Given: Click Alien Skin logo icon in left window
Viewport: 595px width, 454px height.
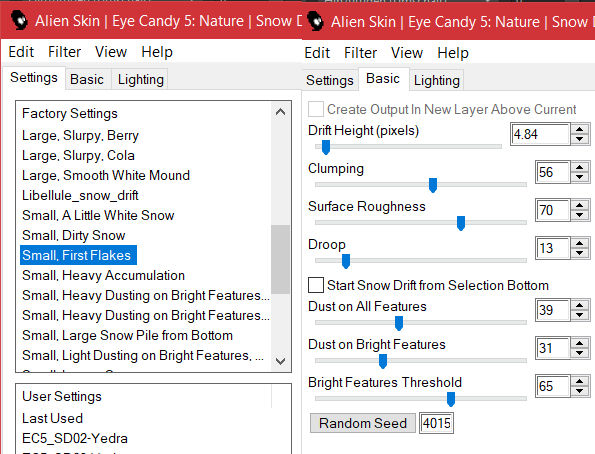Looking at the screenshot, I should click(x=19, y=20).
